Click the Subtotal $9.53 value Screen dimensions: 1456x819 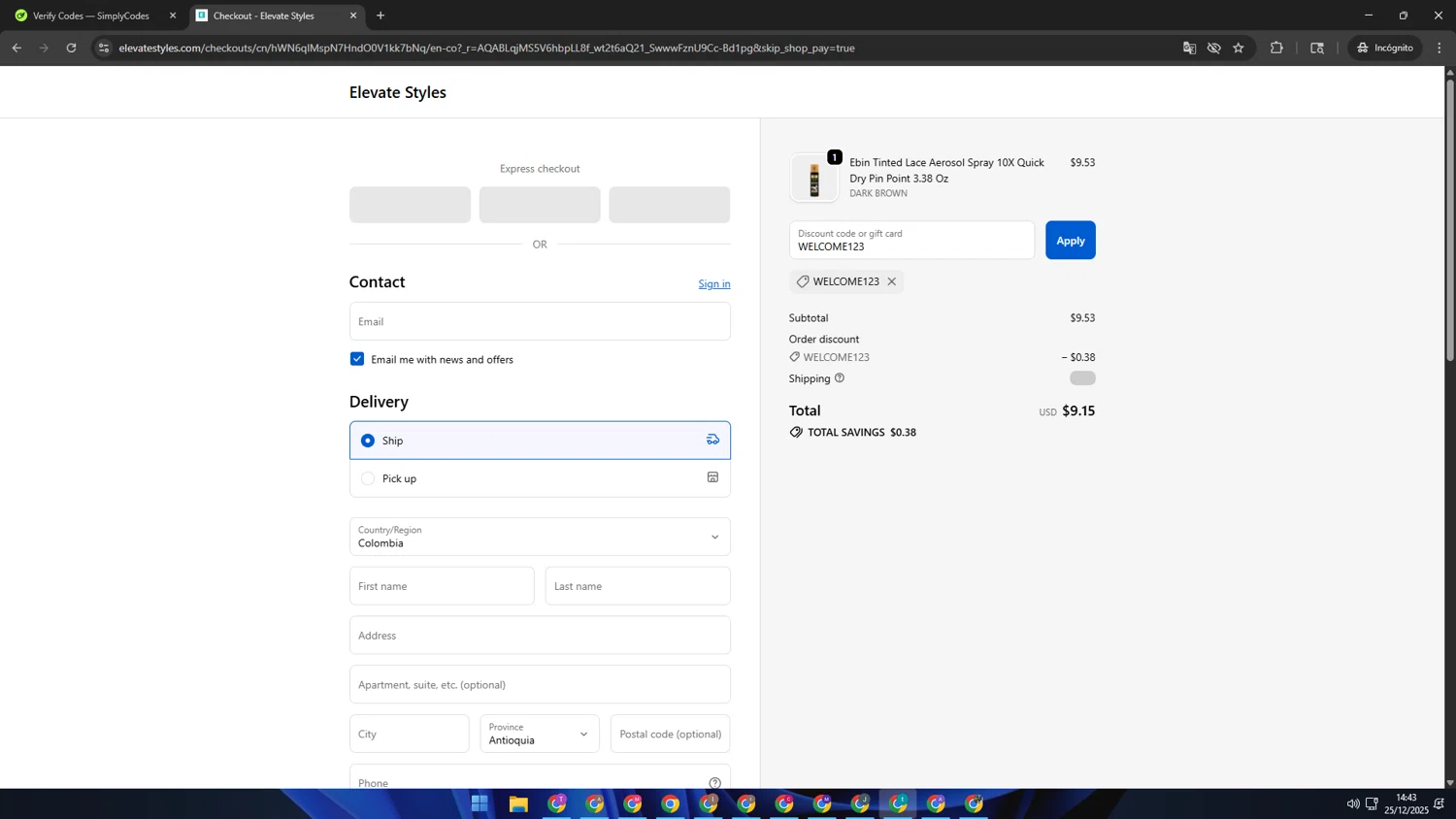click(1082, 318)
